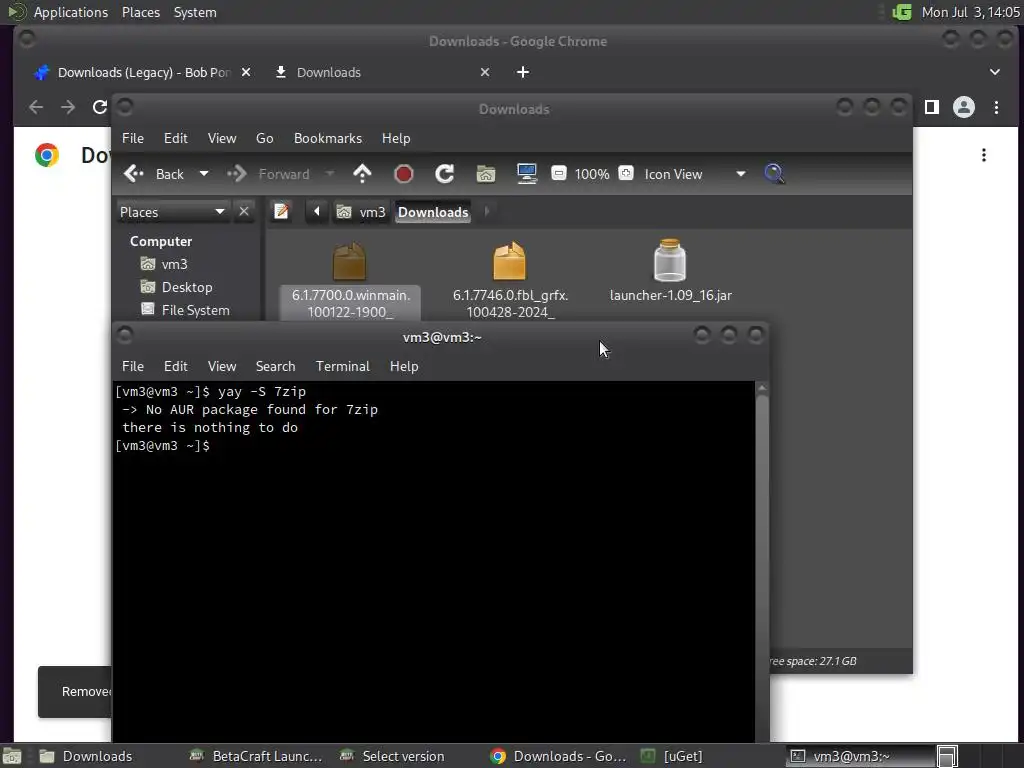Open Help menu in terminal window
The width and height of the screenshot is (1024, 768).
click(404, 366)
